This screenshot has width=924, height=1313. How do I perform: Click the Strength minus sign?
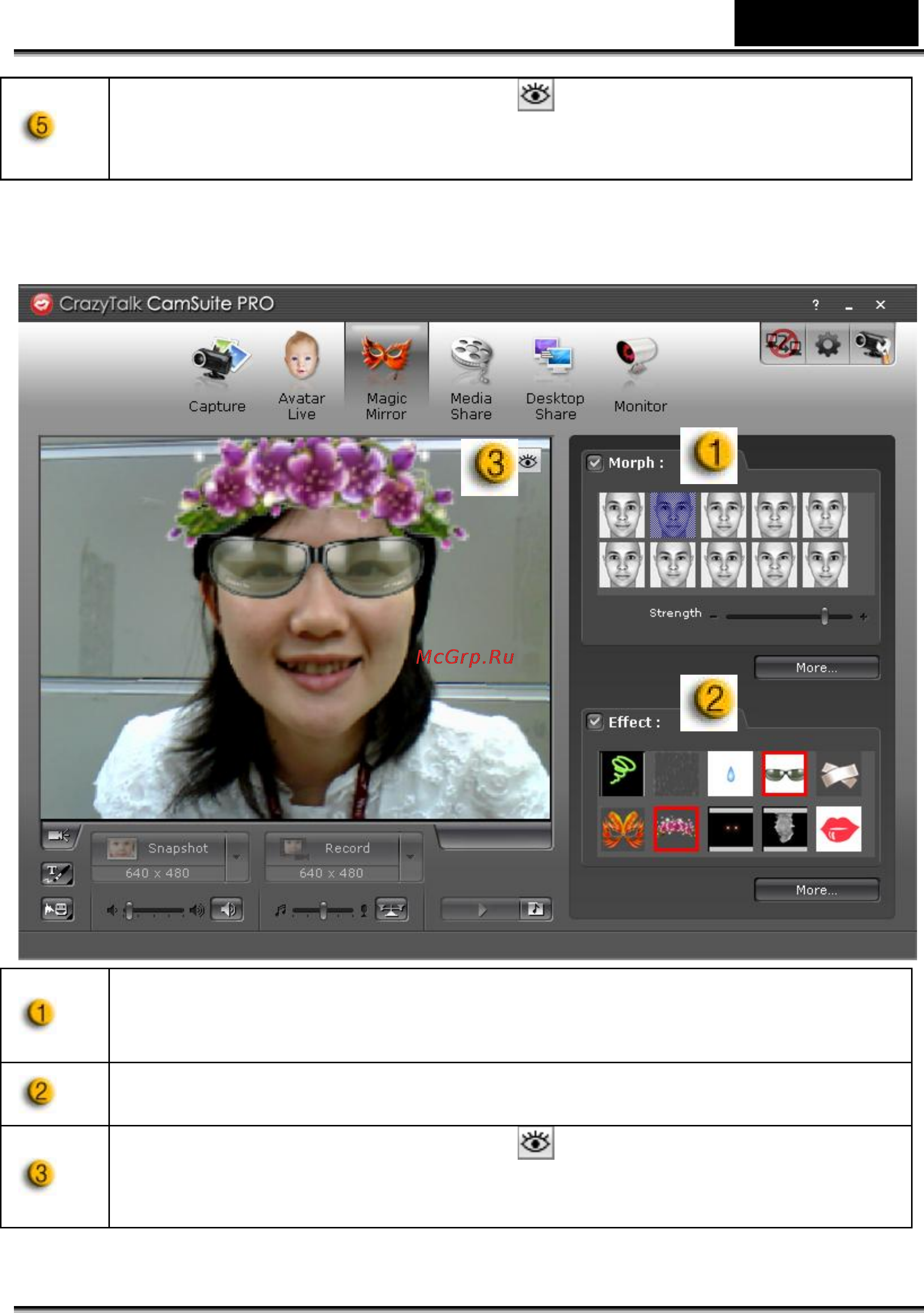pyautogui.click(x=713, y=616)
